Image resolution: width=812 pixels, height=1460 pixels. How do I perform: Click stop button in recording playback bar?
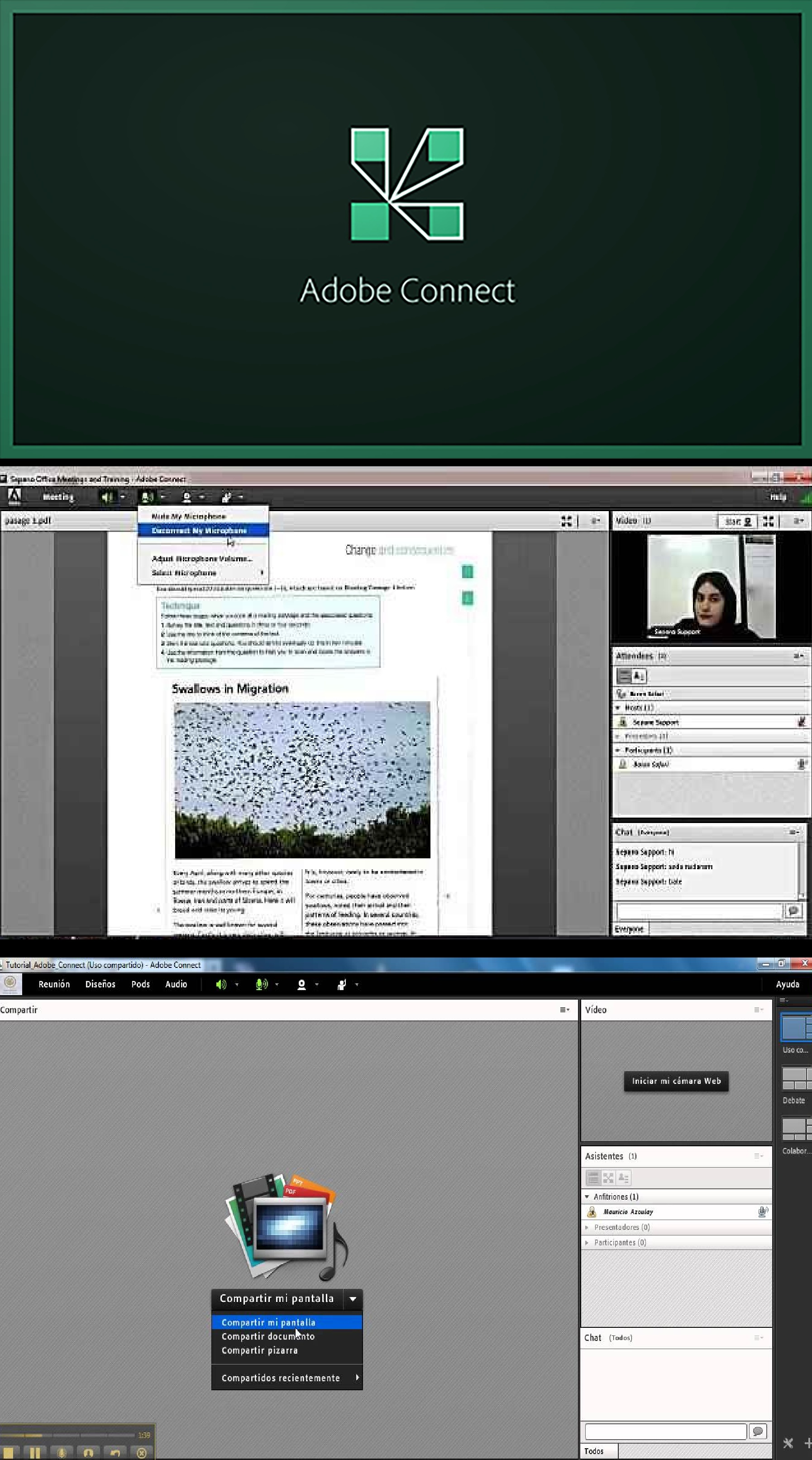point(8,1453)
